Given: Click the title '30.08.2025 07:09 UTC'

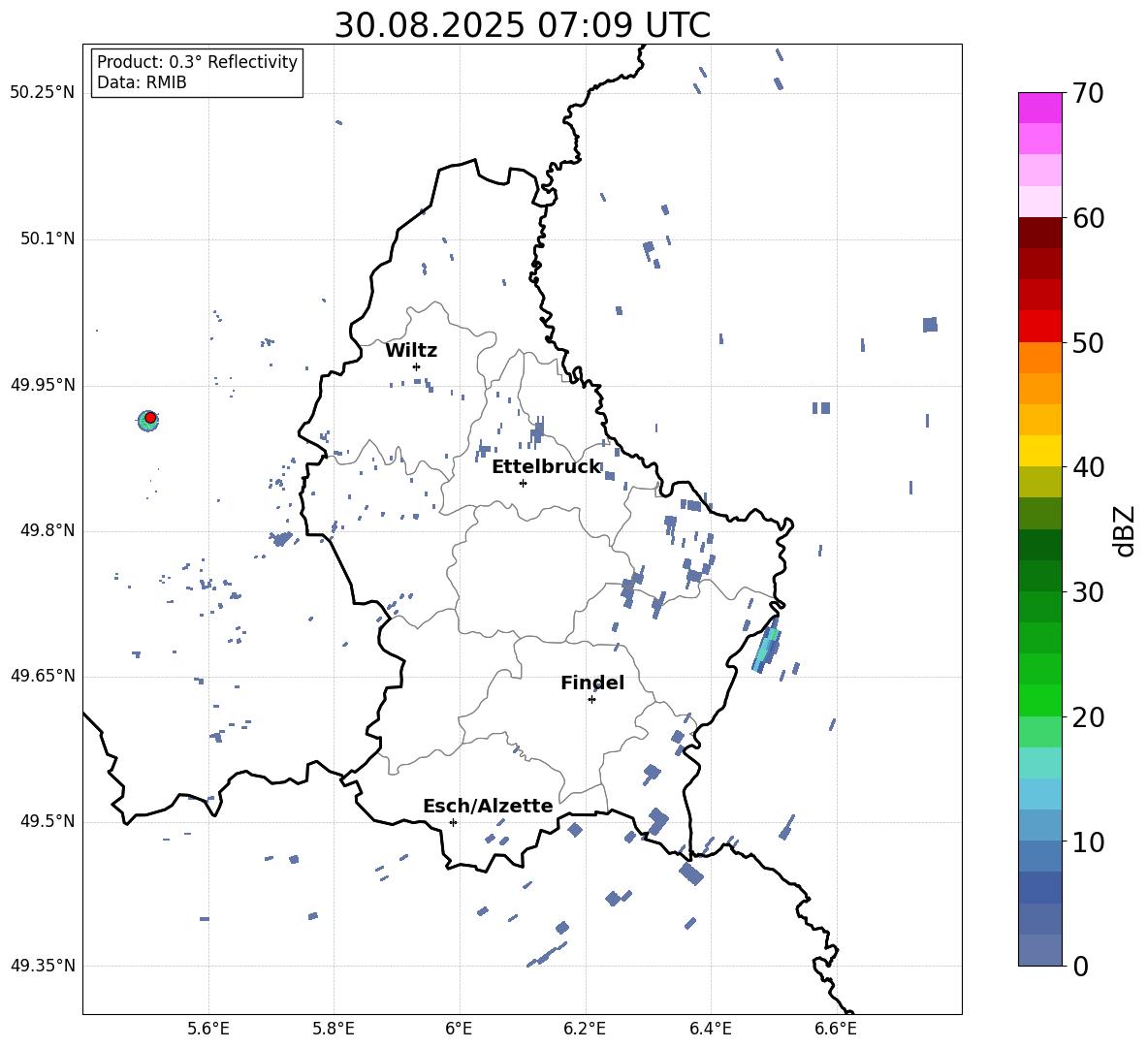Looking at the screenshot, I should 522,25.
